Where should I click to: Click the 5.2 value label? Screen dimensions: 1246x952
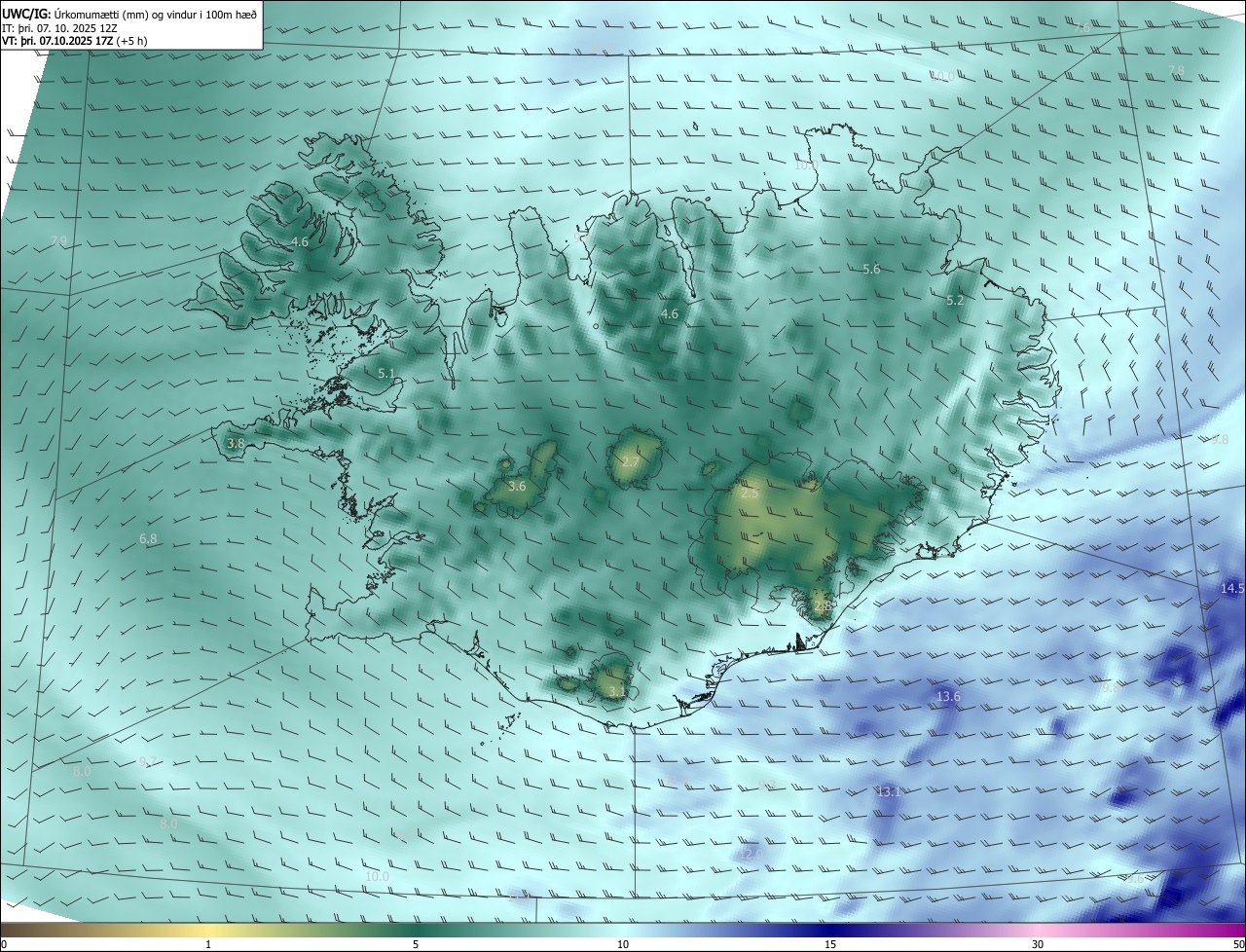click(955, 301)
